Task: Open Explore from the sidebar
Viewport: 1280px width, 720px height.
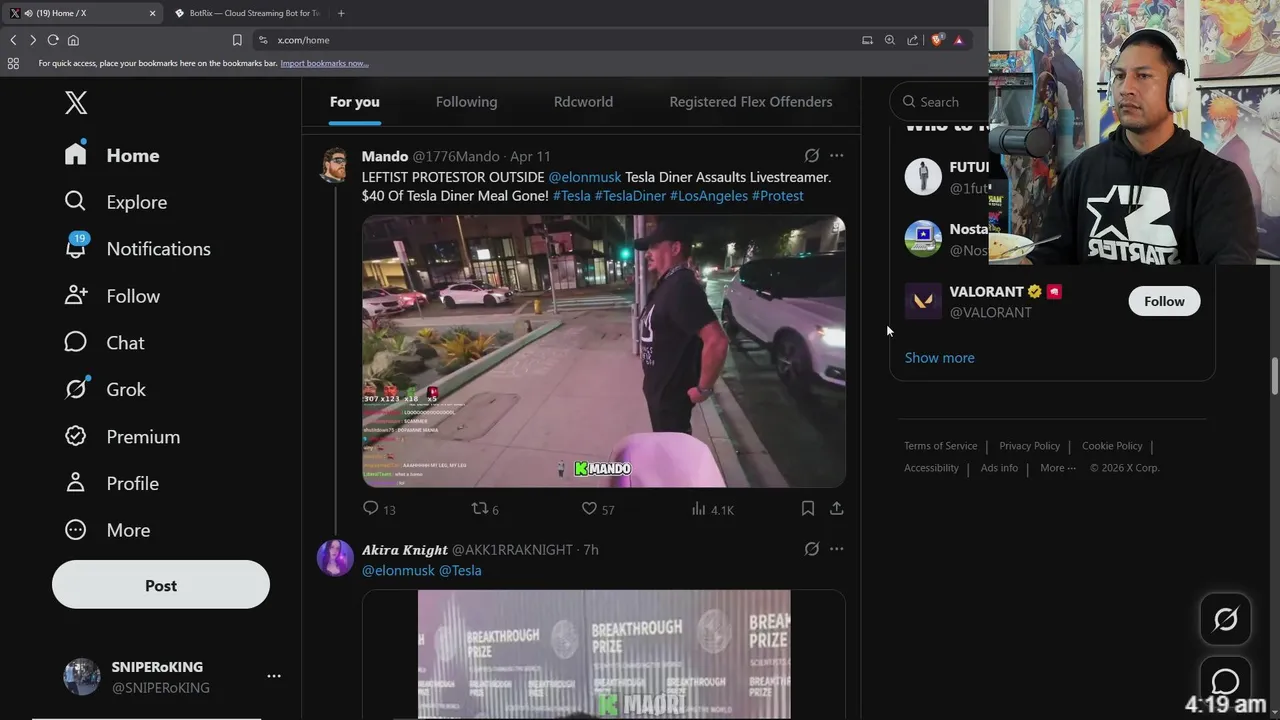Action: pyautogui.click(x=115, y=202)
